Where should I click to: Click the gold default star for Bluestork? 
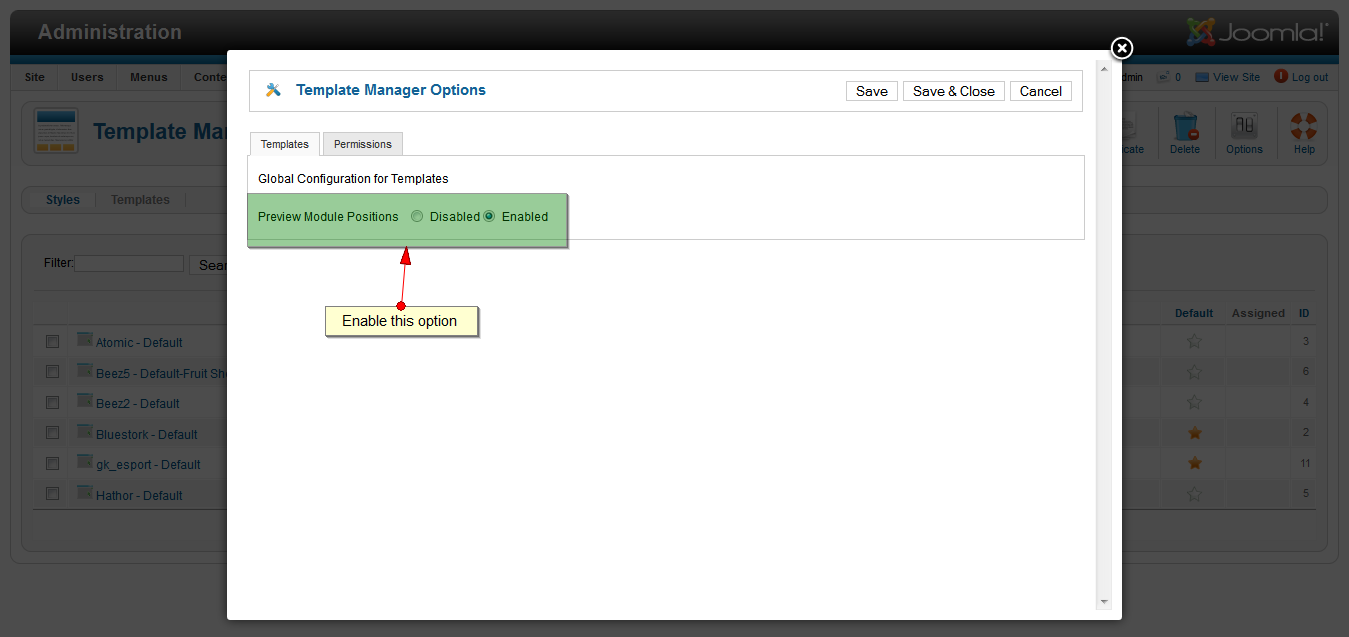(x=1194, y=433)
